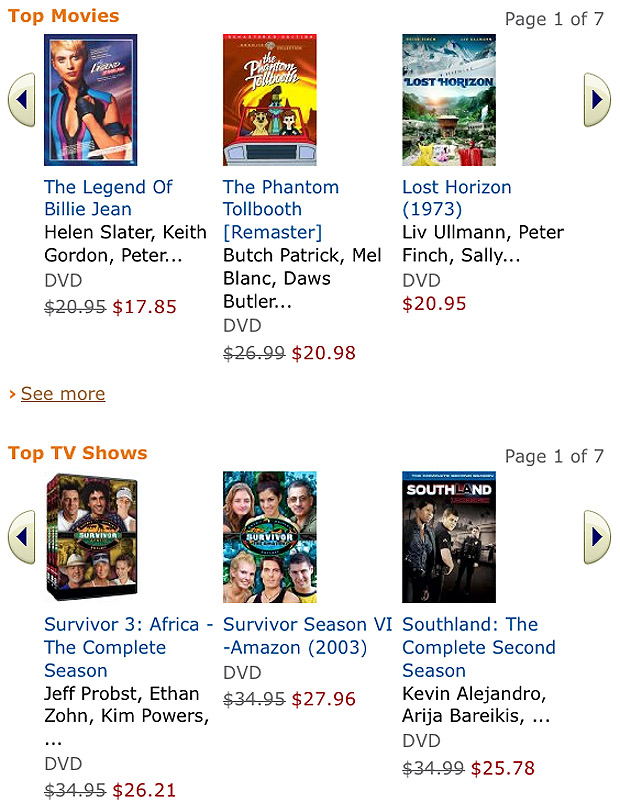Click the $17.85 sale price for Billie Jean
Screen dimensions: 620x802
pos(144,307)
